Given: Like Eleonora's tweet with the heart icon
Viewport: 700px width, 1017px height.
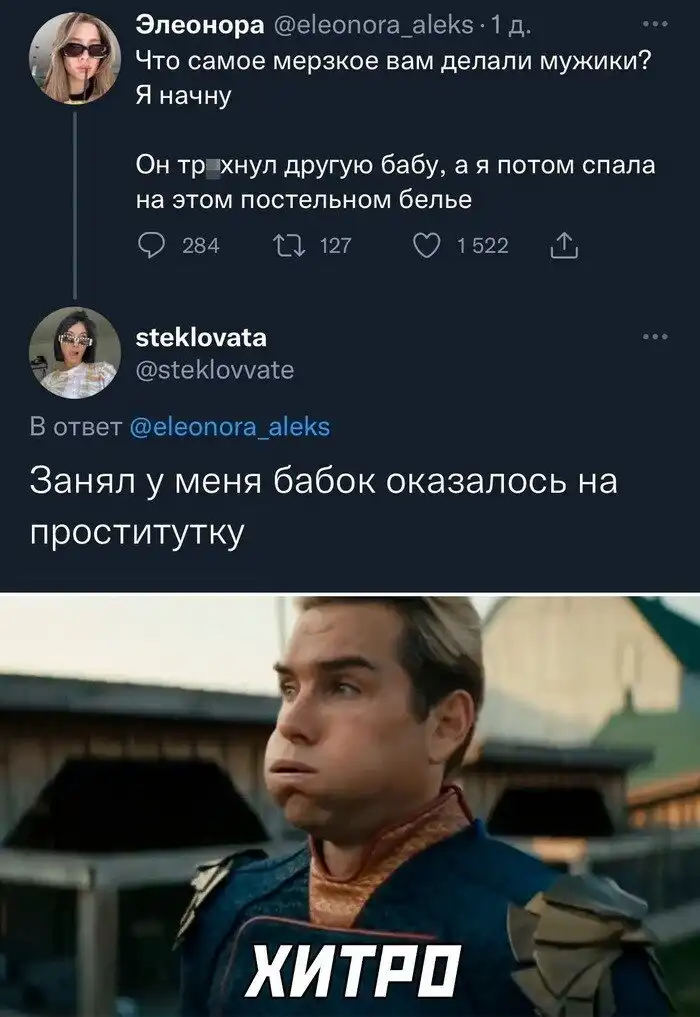Looking at the screenshot, I should [x=427, y=246].
